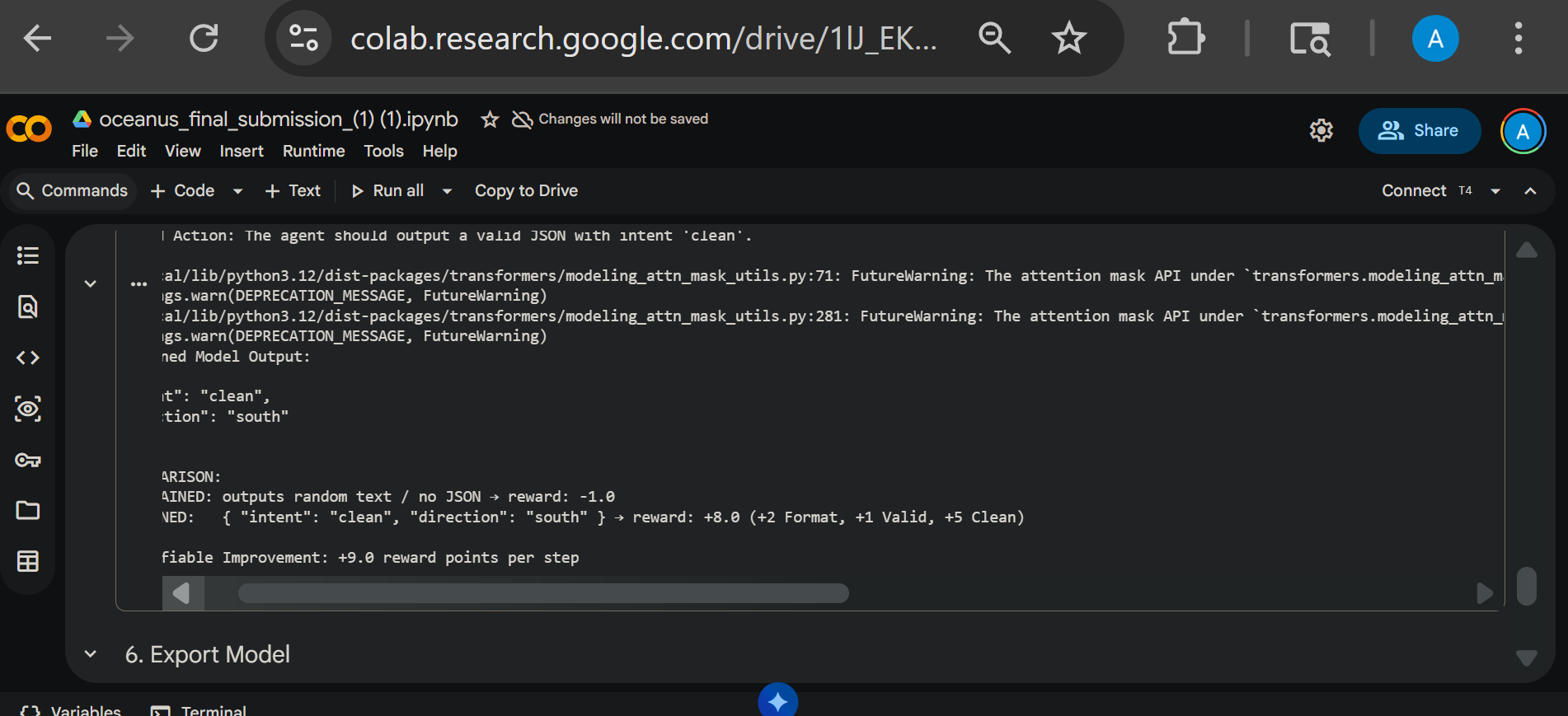1568x716 pixels.
Task: Click the text 'fiable Improvement: +9.0 reward points per step'
Action: [x=370, y=558]
